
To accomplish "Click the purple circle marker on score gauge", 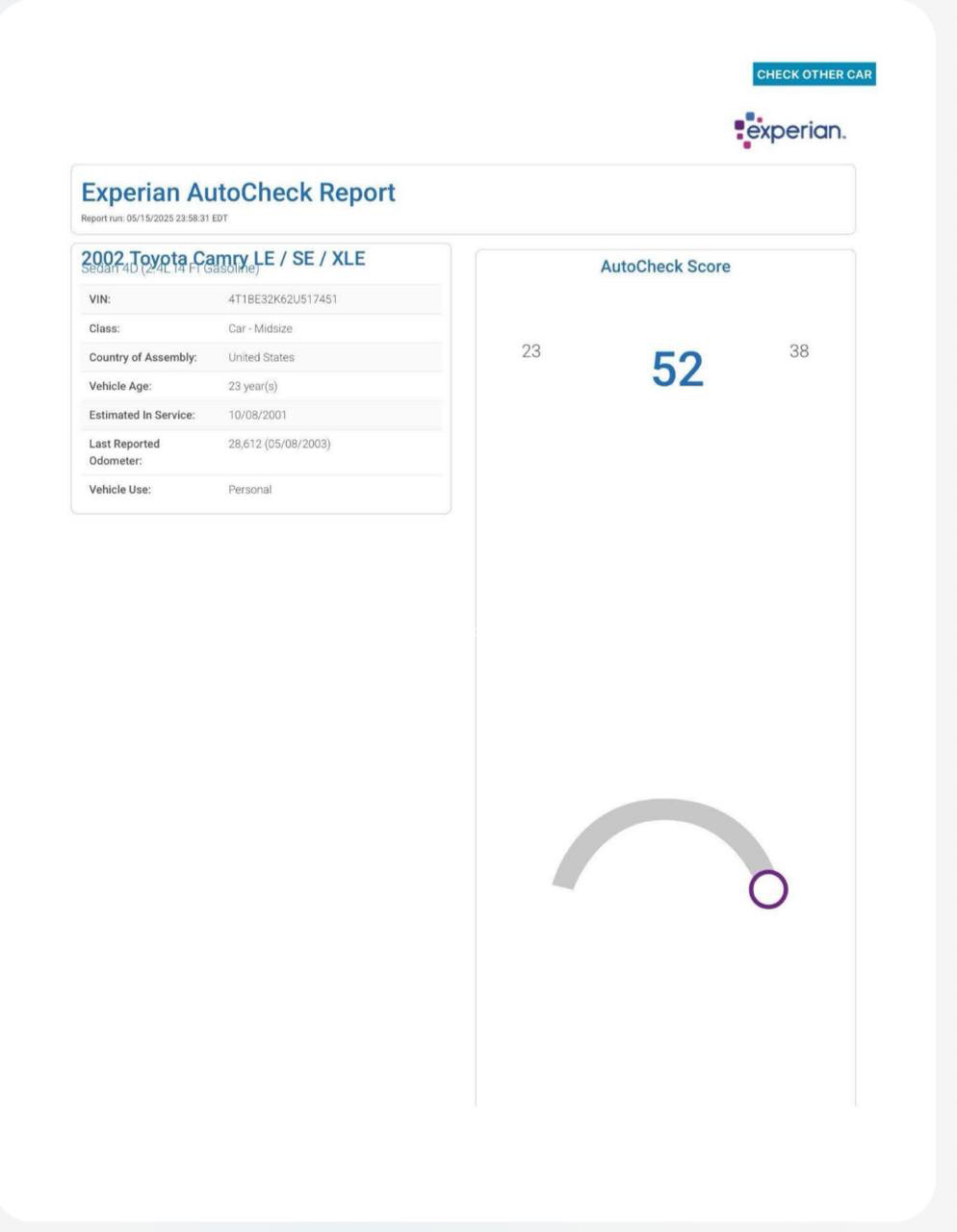I will (768, 889).
